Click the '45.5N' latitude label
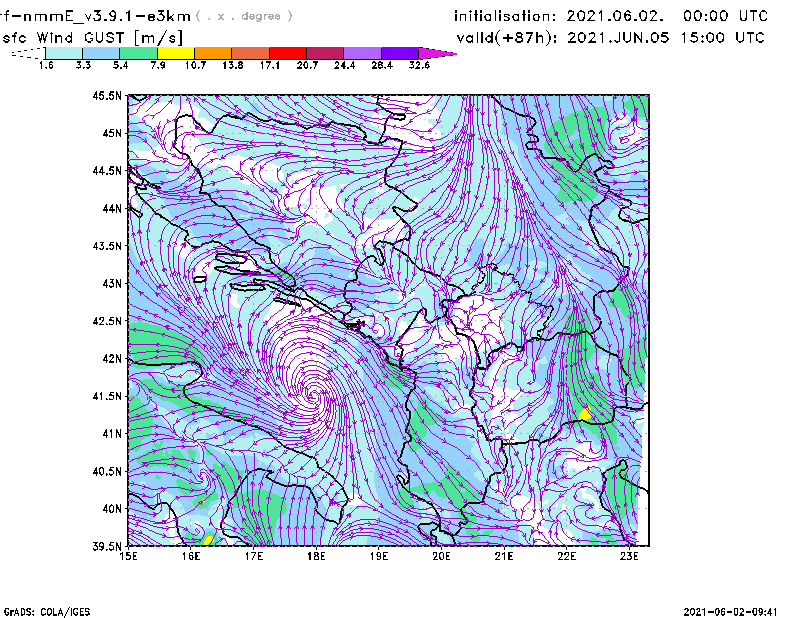Image resolution: width=800 pixels, height=618 pixels. tap(107, 95)
